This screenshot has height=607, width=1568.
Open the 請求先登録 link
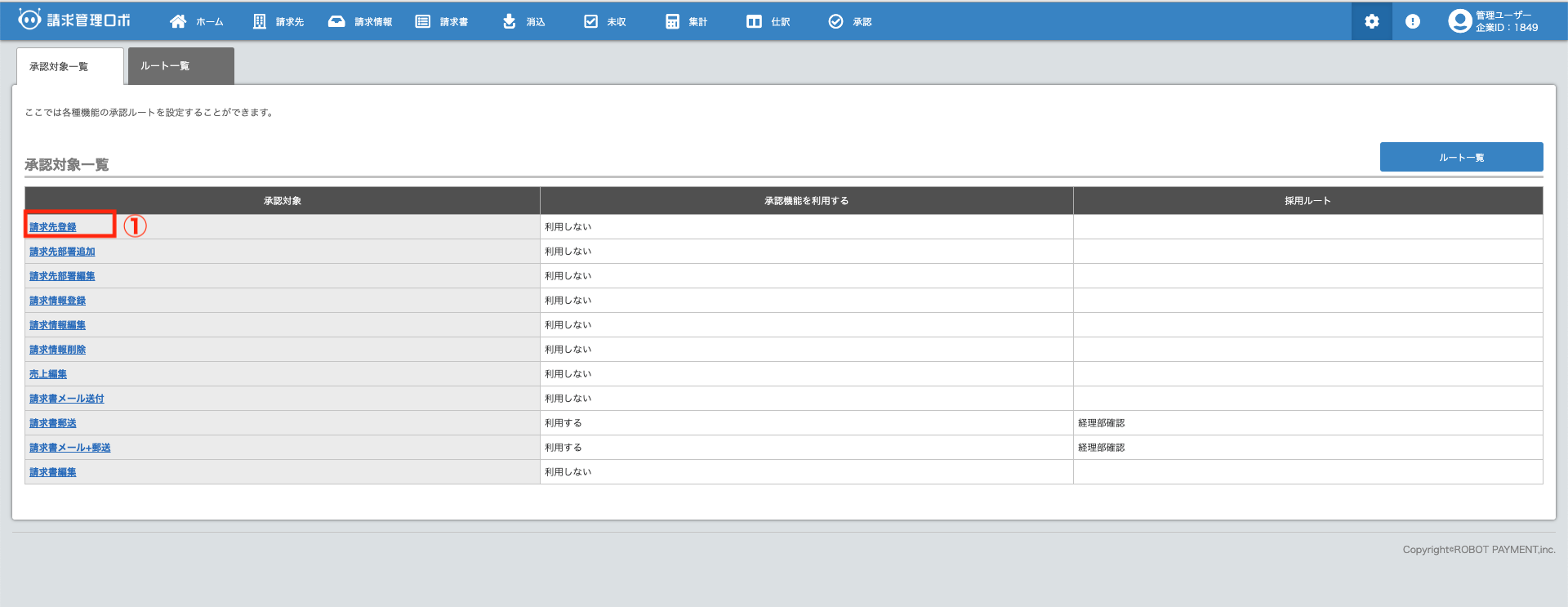pyautogui.click(x=53, y=227)
